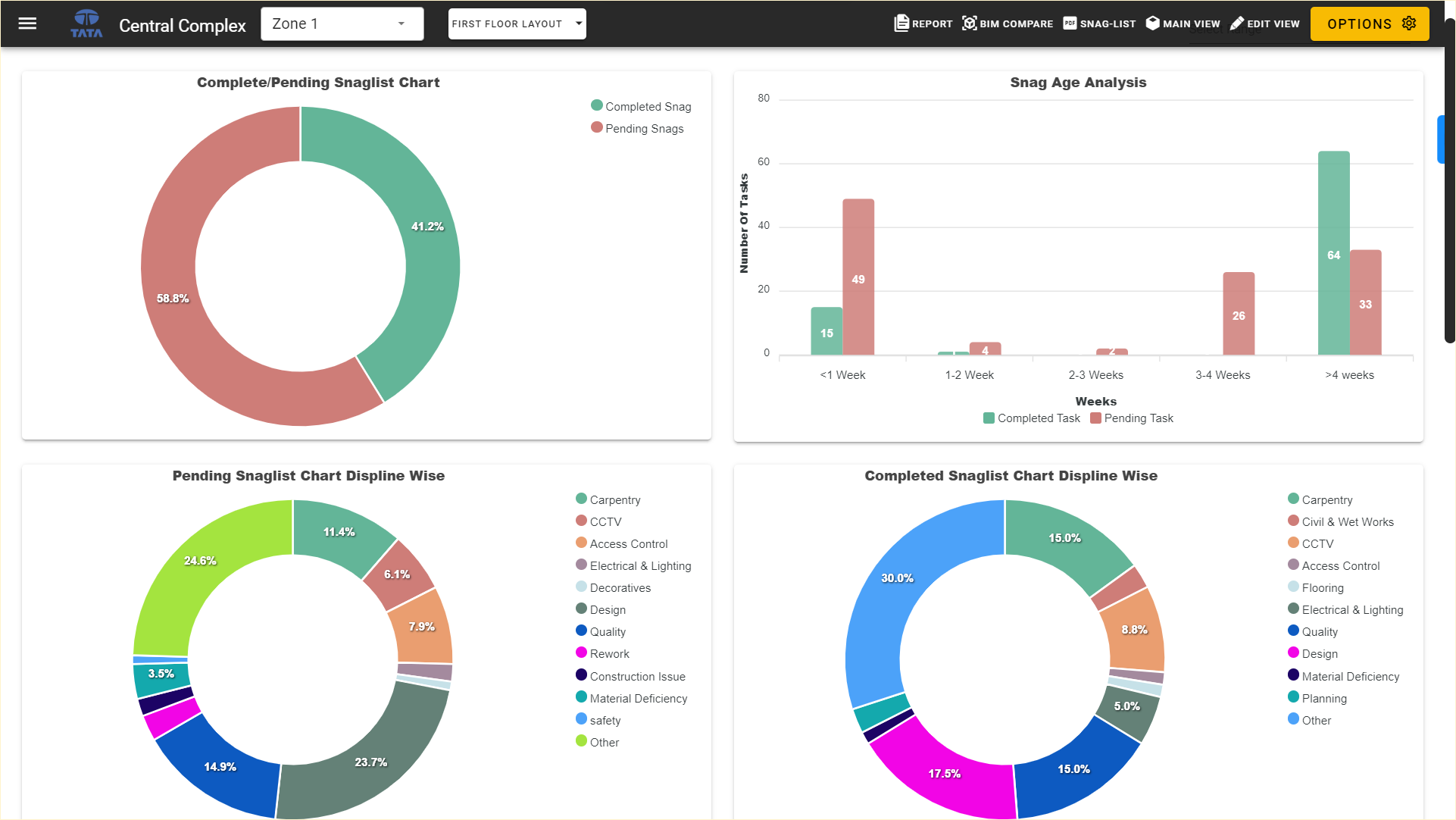Toggle safety legend entry
The width and height of the screenshot is (1456, 820).
click(598, 720)
